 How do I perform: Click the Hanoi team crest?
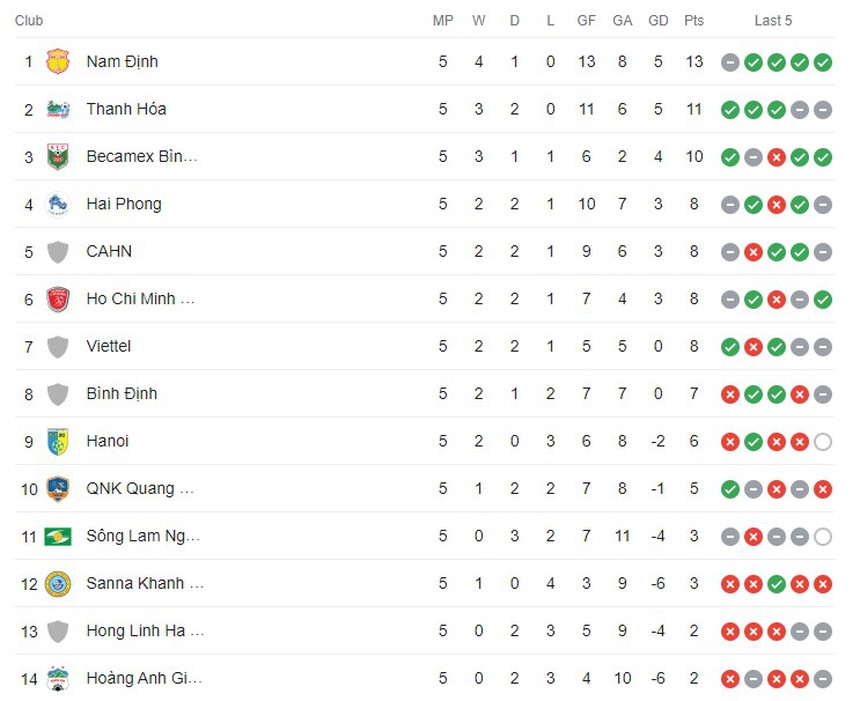click(x=58, y=441)
